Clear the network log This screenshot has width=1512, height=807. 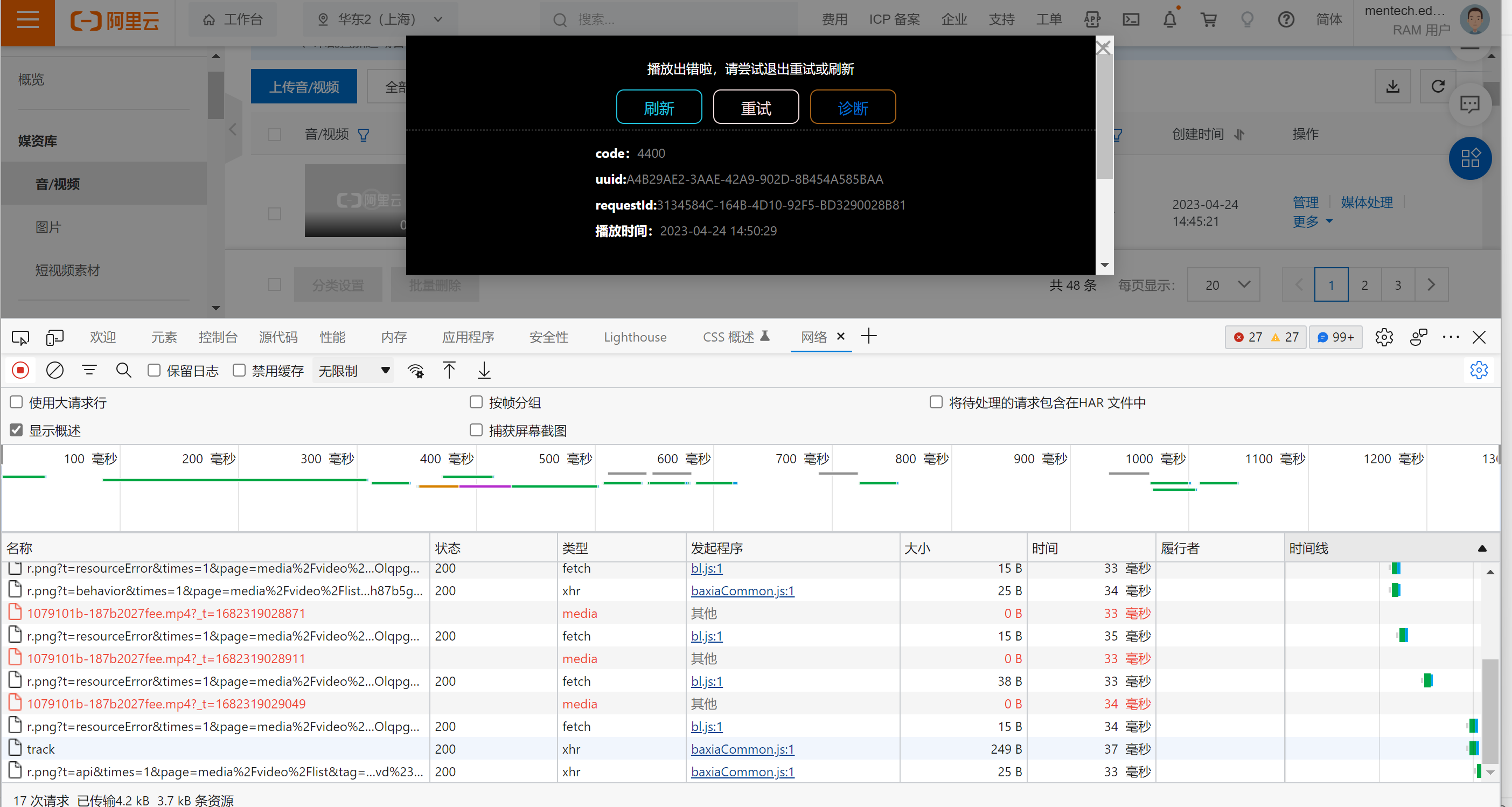pos(54,370)
